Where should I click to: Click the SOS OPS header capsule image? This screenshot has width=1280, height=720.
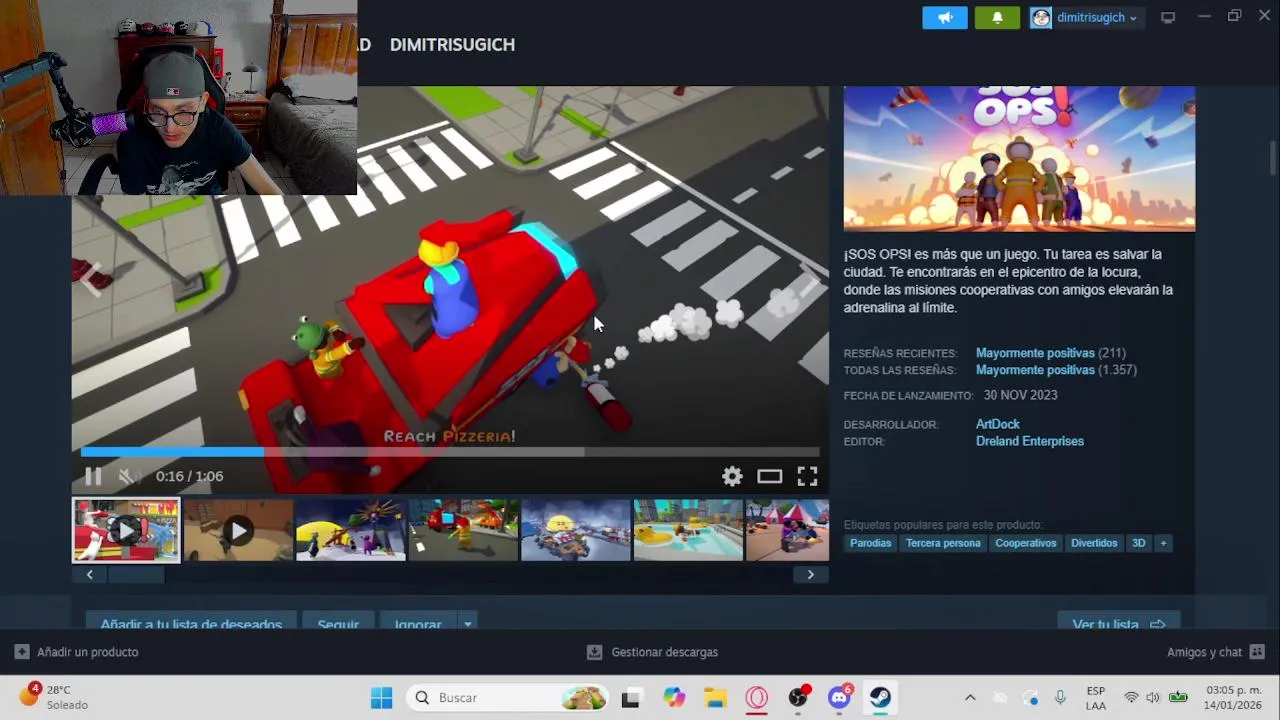tap(1019, 159)
